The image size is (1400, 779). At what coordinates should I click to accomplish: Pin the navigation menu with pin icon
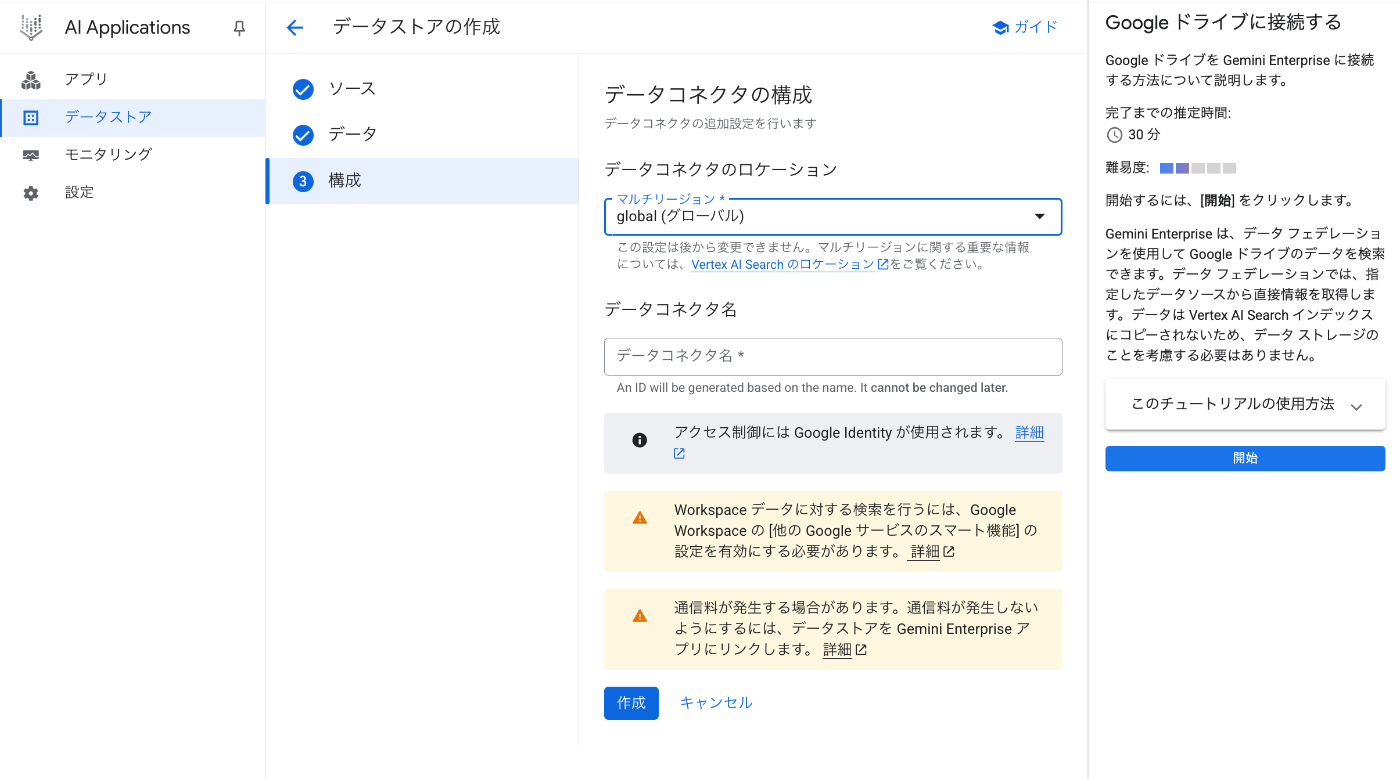(x=239, y=28)
